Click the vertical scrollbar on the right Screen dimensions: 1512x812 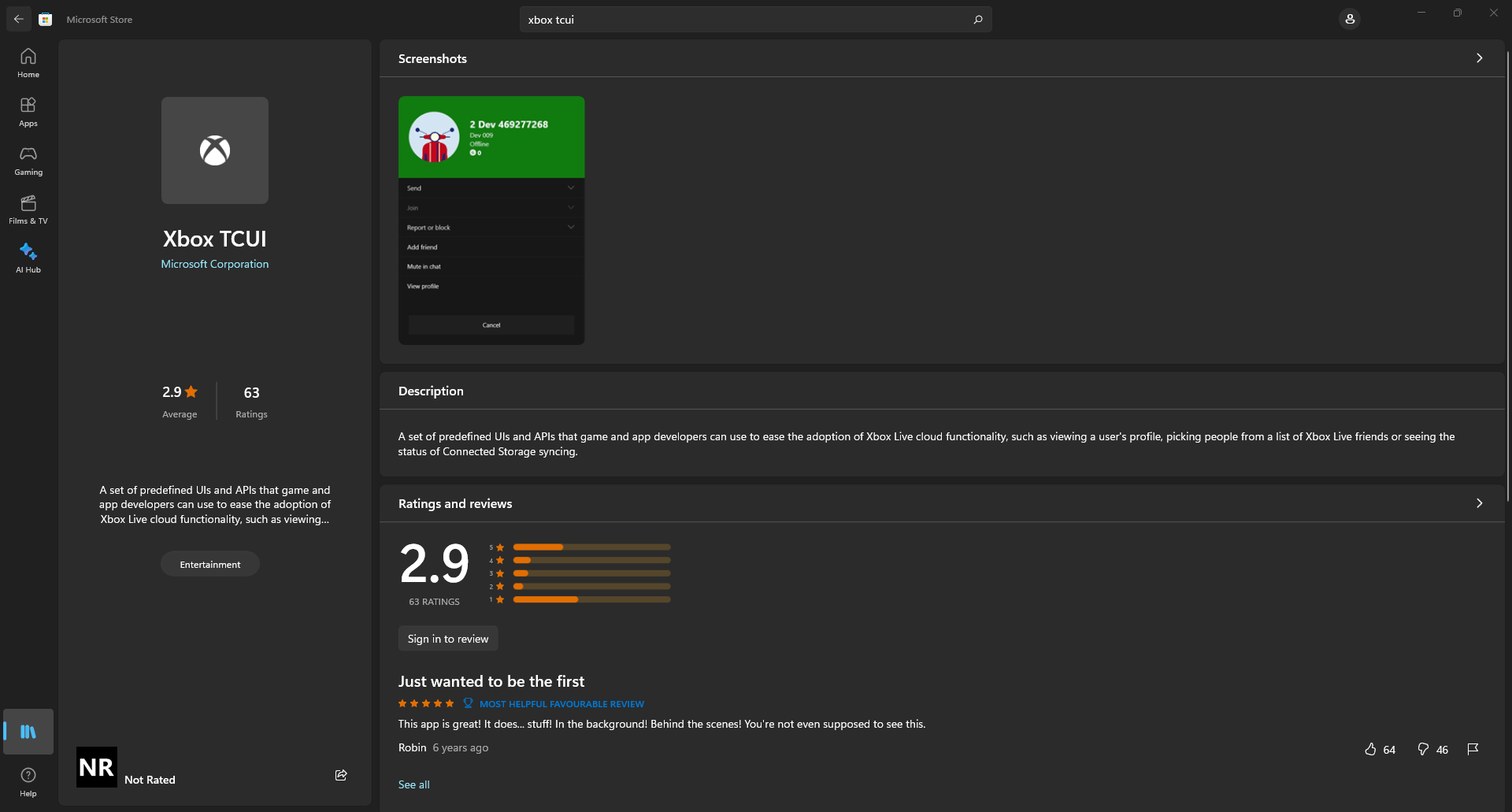tap(1508, 276)
